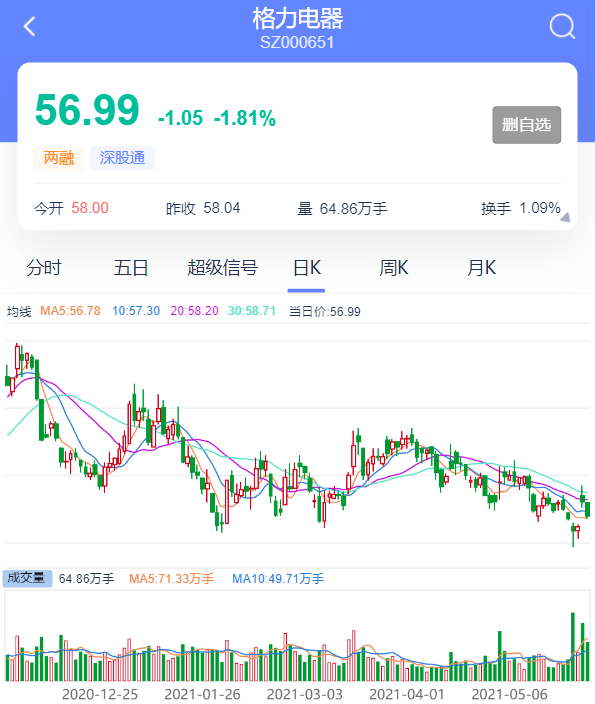The image size is (595, 704).
Task: Tap the 30:58.71 moving average value
Action: (252, 311)
